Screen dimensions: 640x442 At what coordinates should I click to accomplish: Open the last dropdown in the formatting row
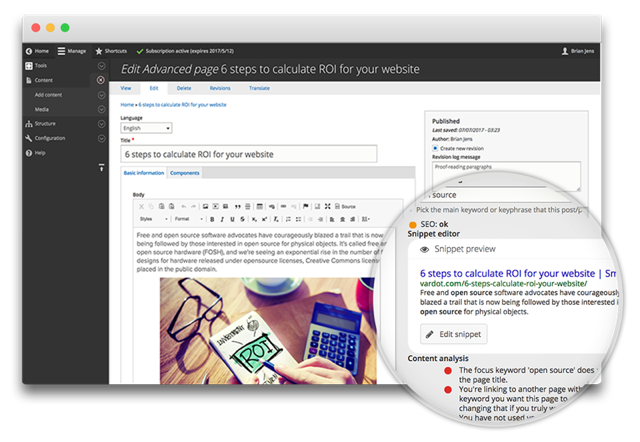(x=366, y=219)
